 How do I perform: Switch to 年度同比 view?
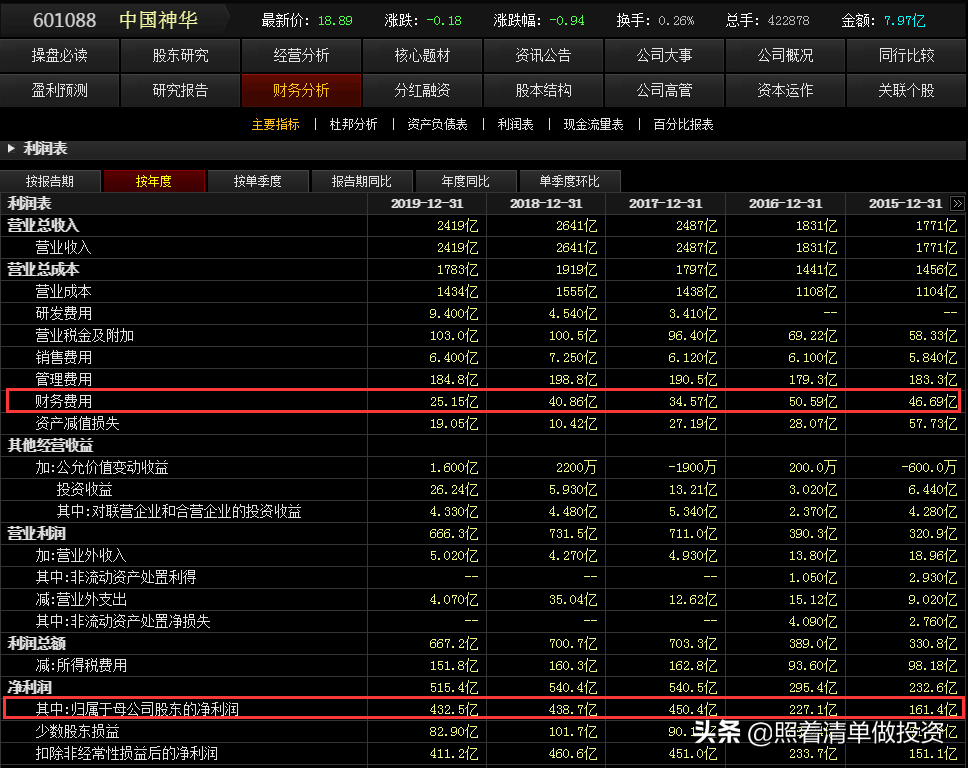pyautogui.click(x=465, y=181)
